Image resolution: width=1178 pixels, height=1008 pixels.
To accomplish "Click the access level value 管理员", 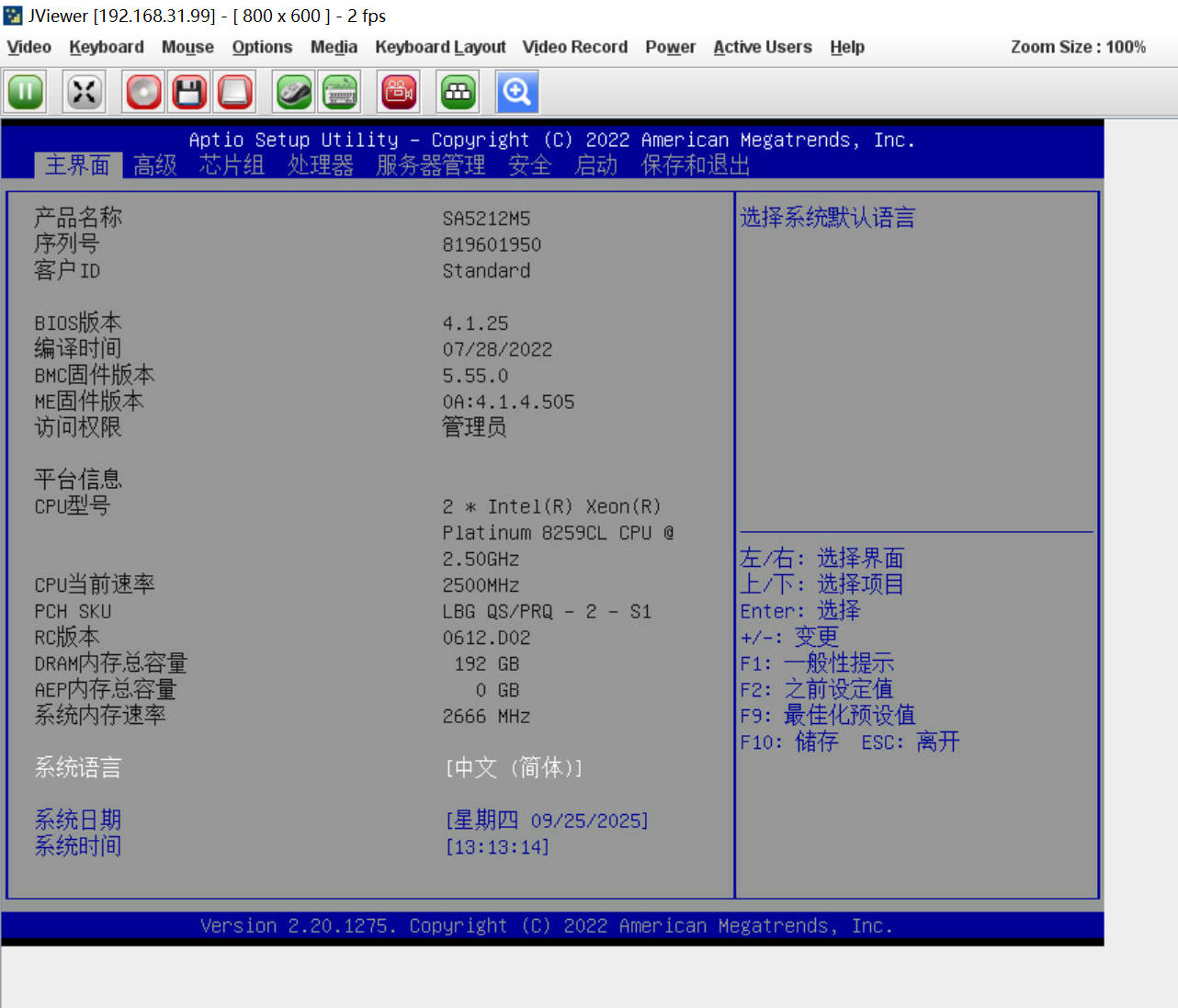I will 474,427.
